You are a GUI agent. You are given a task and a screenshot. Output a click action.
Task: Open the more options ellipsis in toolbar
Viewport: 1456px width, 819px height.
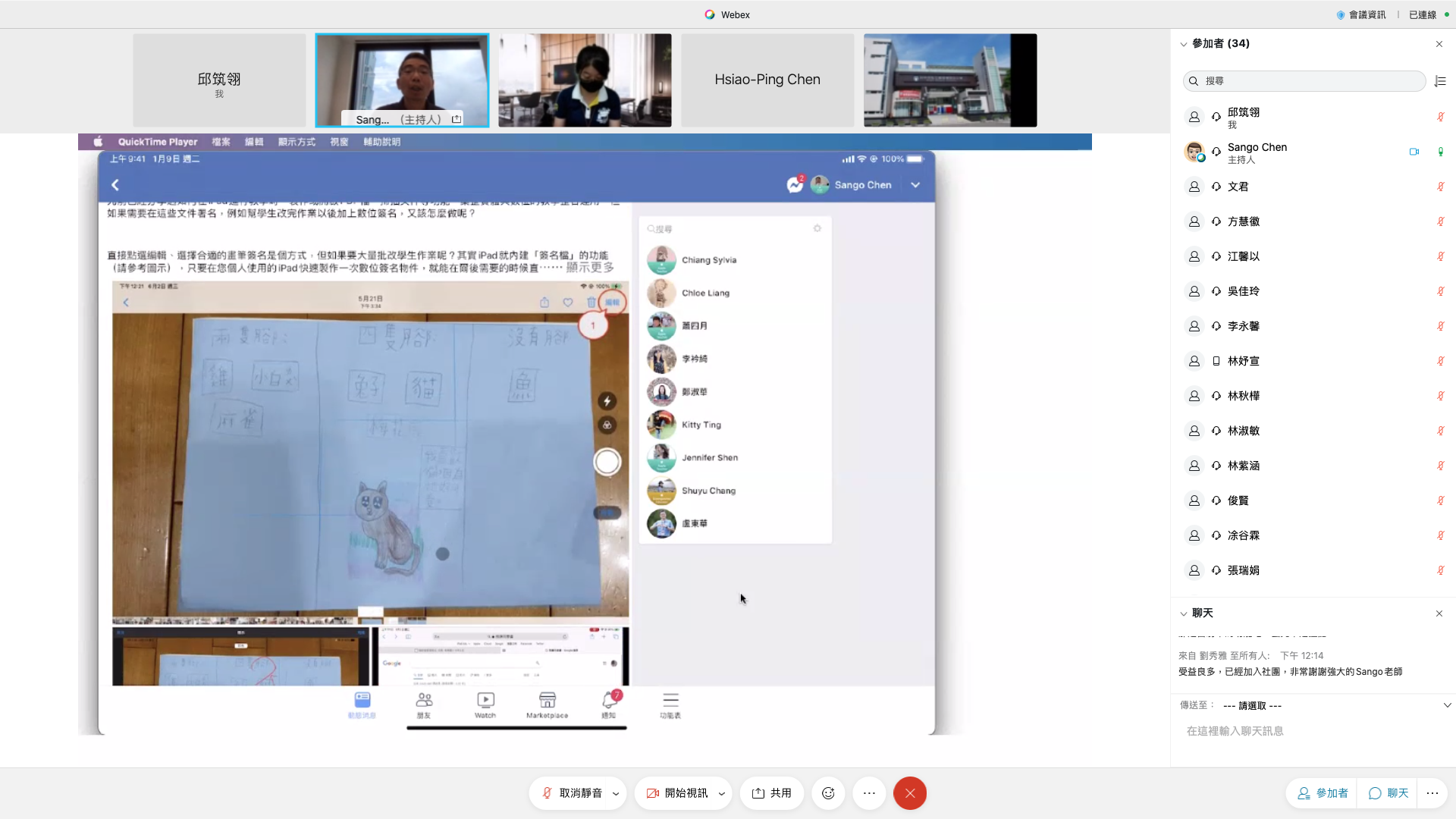pyautogui.click(x=869, y=793)
